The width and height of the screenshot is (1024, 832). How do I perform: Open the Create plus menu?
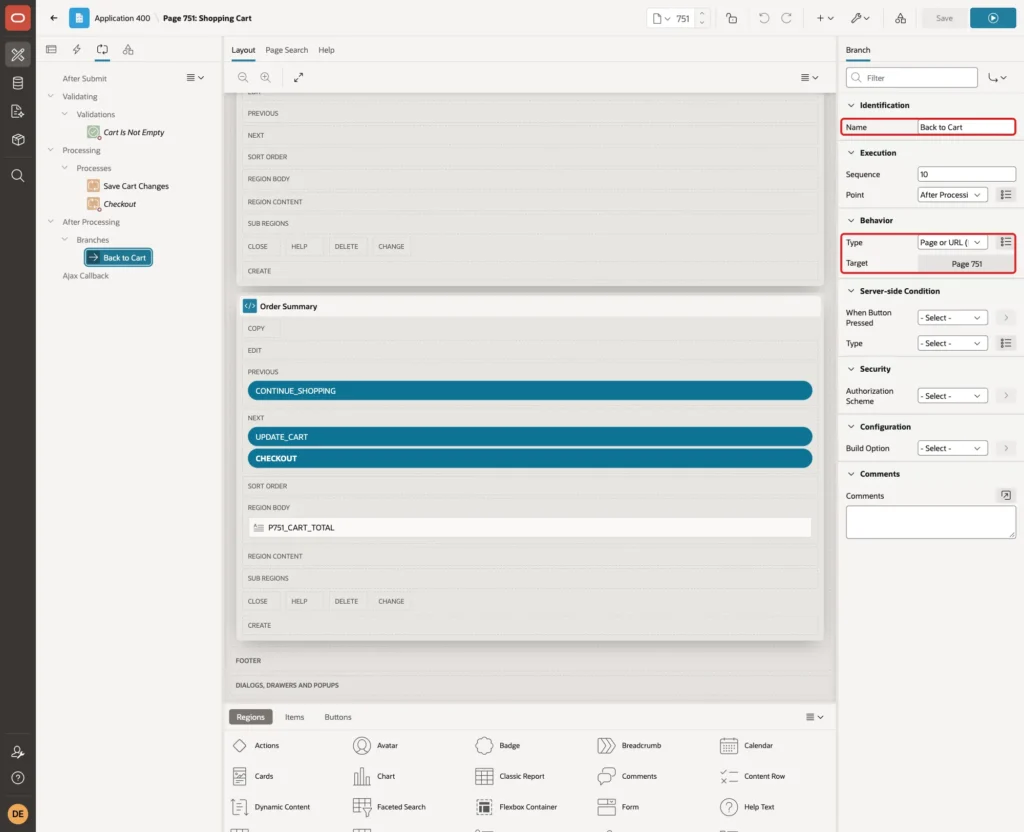point(825,18)
